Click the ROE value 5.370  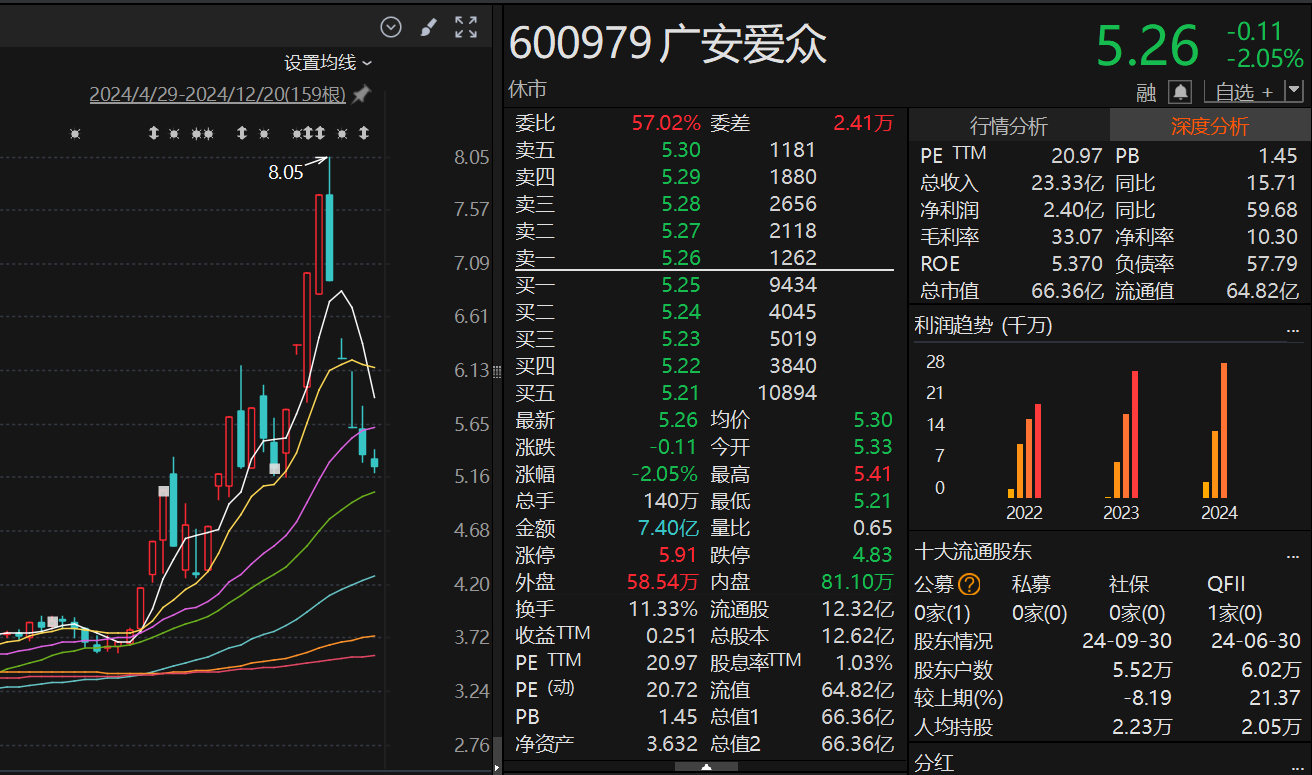[1077, 264]
